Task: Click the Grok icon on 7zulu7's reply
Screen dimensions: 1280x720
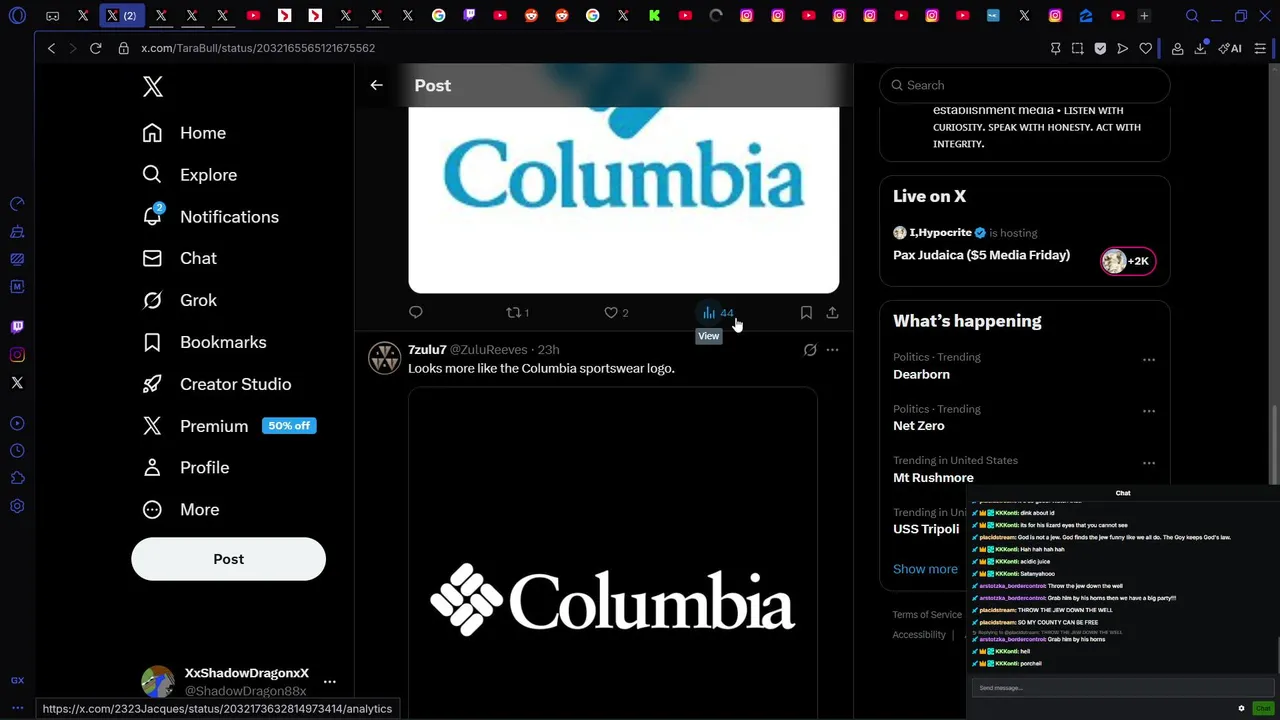Action: 810,350
